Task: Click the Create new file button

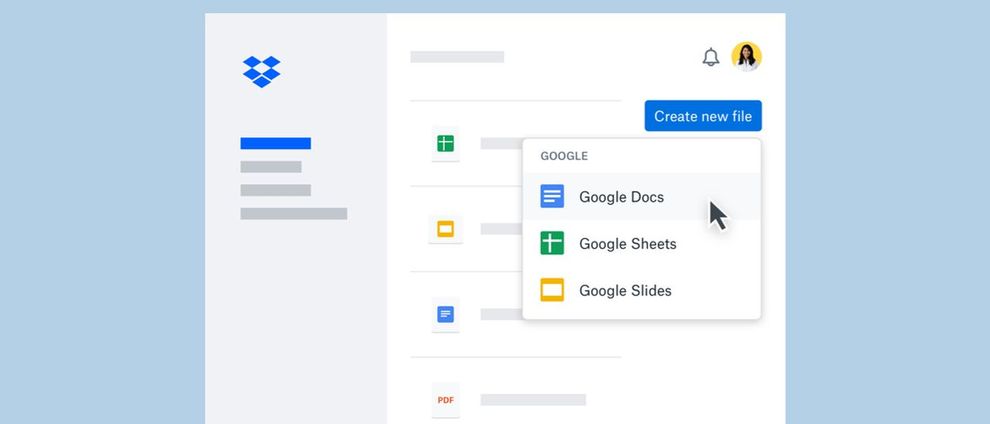Action: coord(703,116)
